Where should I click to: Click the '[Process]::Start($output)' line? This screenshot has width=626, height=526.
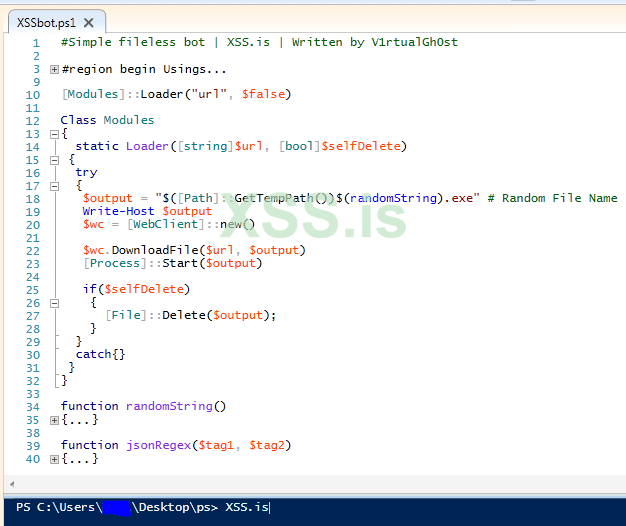pos(173,263)
